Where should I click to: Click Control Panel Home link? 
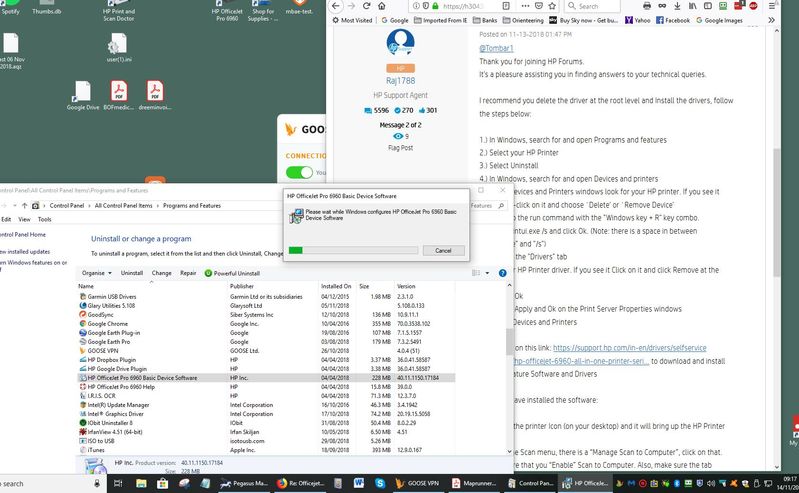pyautogui.click(x=22, y=235)
